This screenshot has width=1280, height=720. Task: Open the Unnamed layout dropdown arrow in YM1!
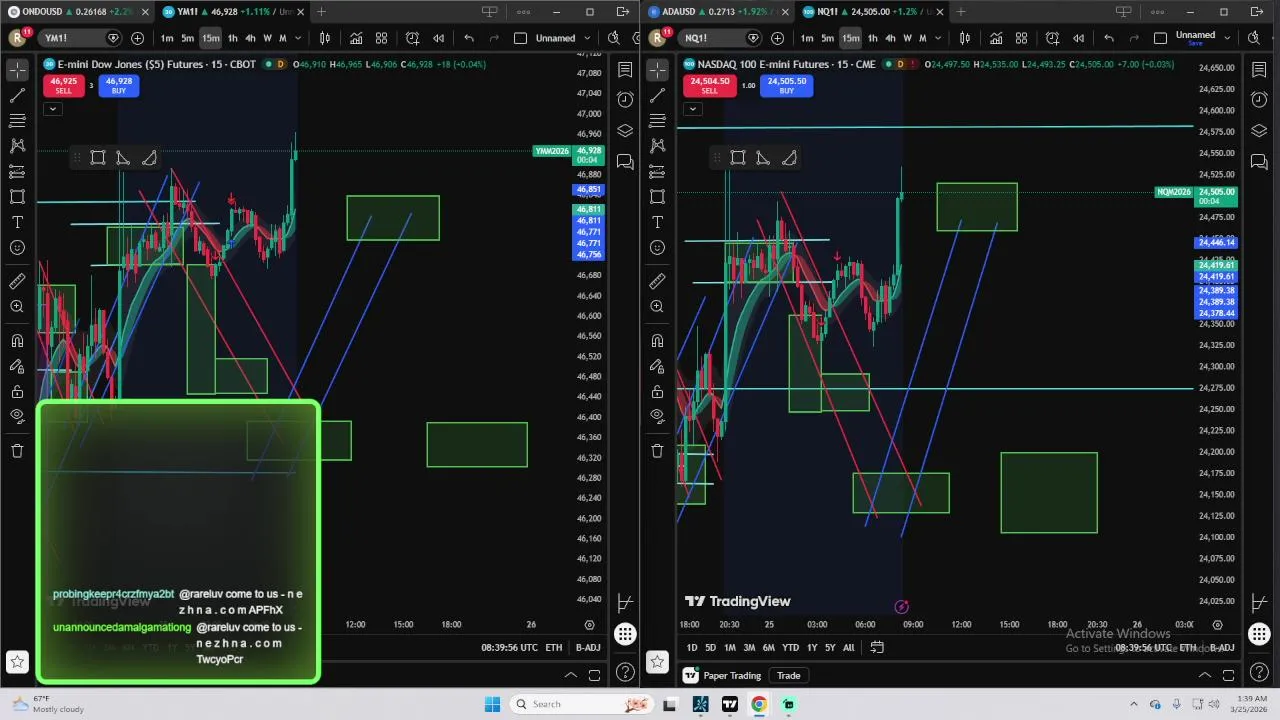click(x=585, y=38)
